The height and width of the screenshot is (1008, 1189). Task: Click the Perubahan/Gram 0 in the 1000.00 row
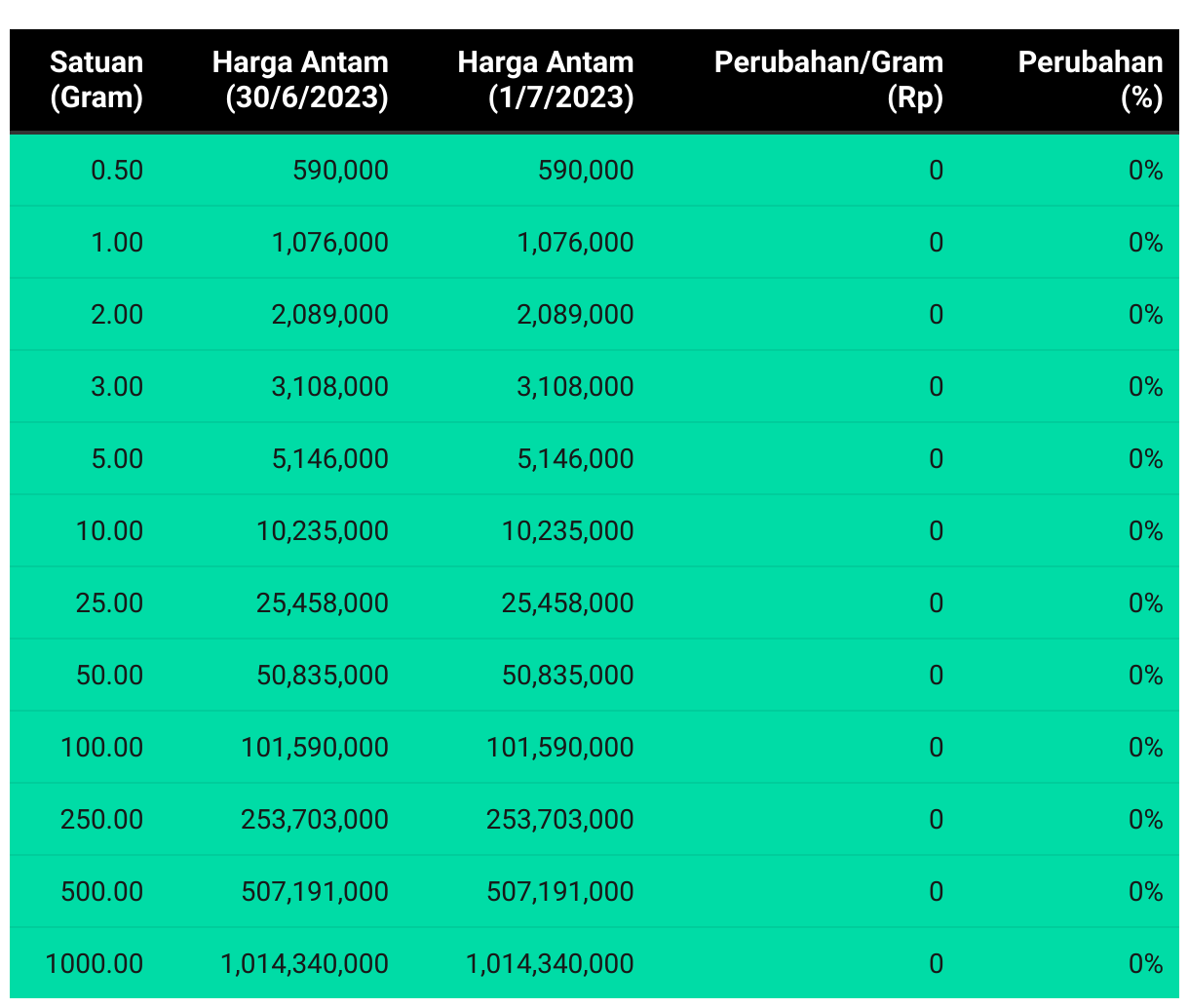(x=937, y=964)
